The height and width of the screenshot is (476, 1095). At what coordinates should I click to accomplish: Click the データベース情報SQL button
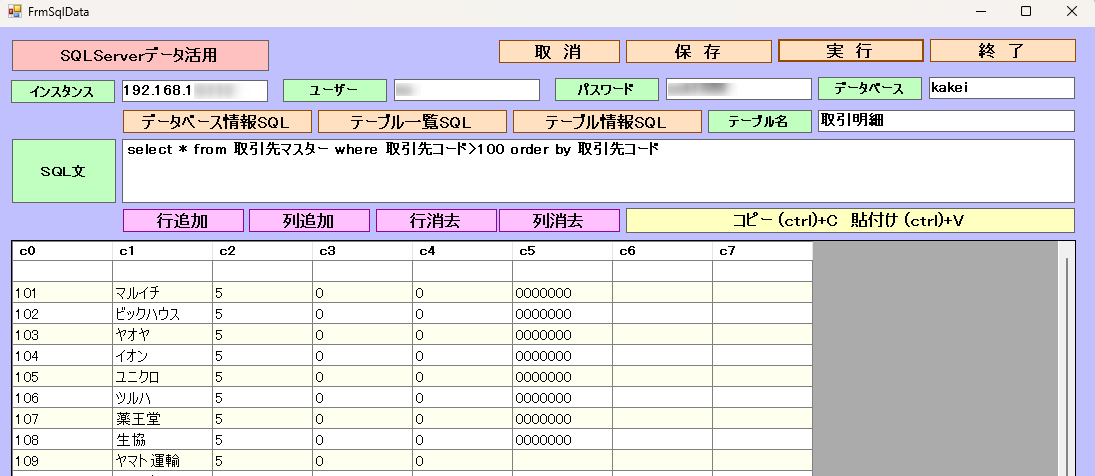click(216, 122)
